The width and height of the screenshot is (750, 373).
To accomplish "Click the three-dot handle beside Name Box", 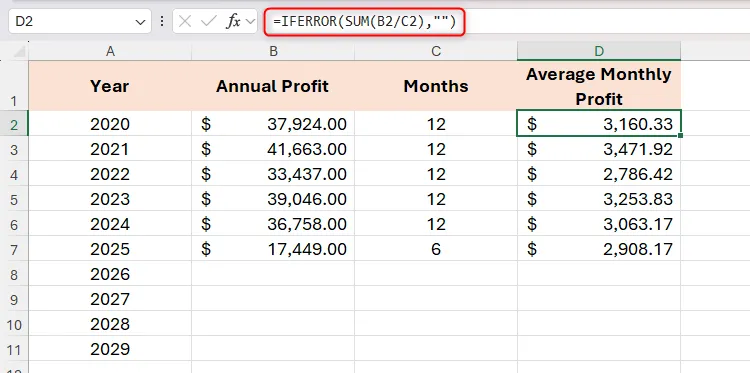I will (162, 22).
